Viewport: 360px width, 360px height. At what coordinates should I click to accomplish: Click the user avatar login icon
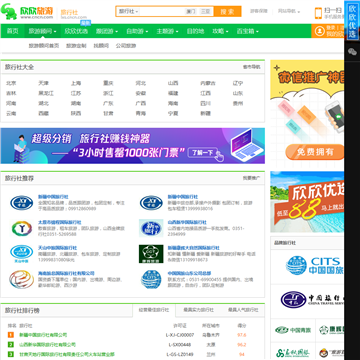[x=320, y=31]
